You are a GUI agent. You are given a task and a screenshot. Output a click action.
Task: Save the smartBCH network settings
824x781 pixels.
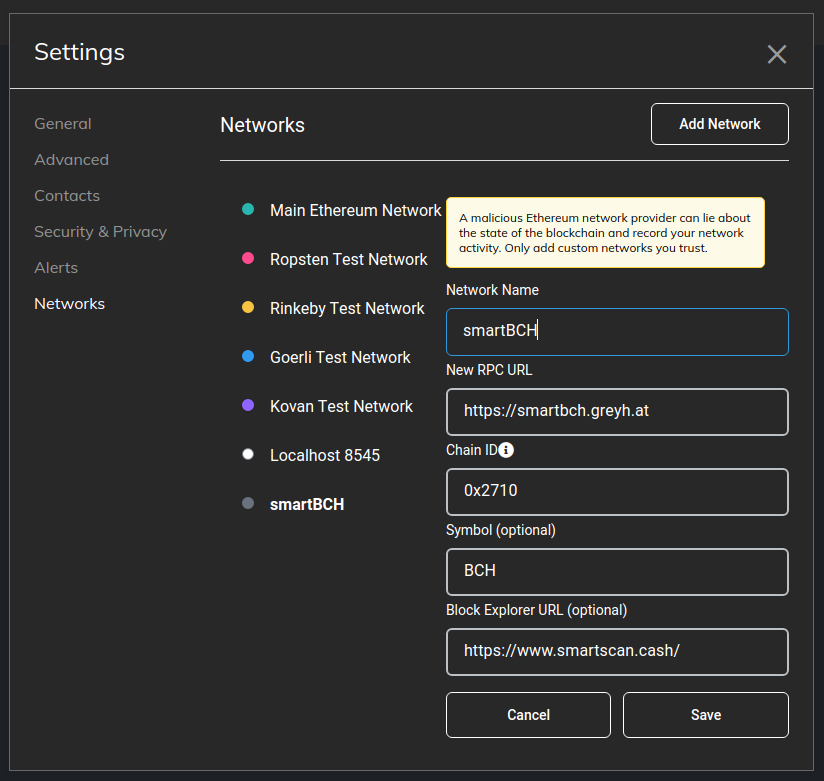706,715
